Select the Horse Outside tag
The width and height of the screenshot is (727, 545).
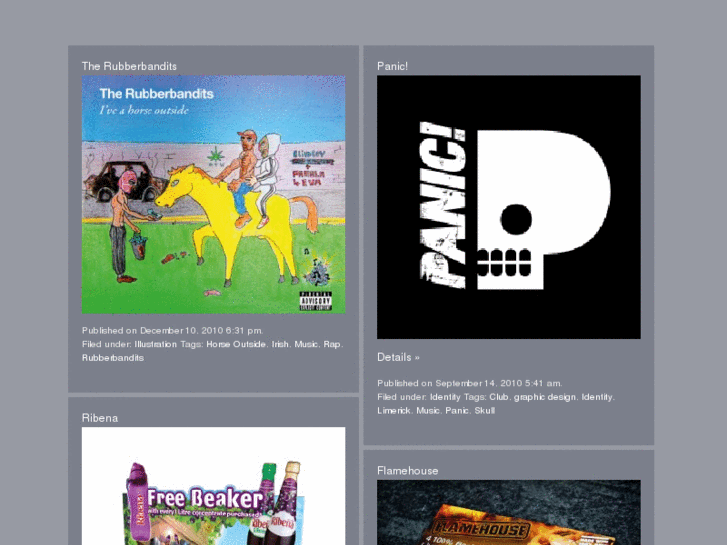[236, 344]
